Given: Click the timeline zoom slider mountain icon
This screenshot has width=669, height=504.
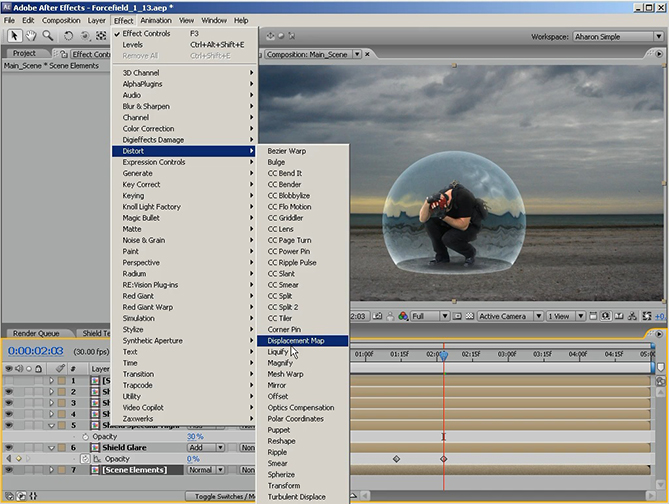Looking at the screenshot, I should pyautogui.click(x=353, y=495).
